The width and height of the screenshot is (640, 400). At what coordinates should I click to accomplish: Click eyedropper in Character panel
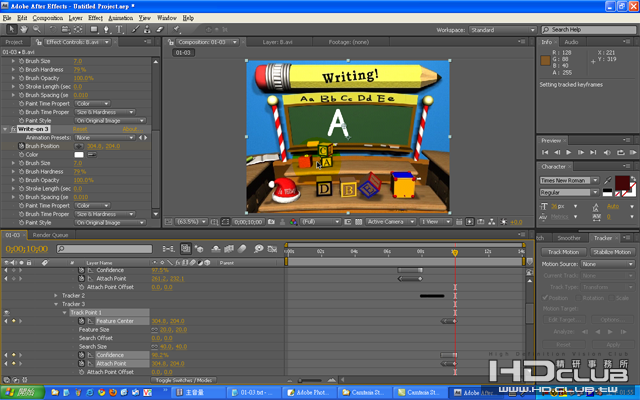point(608,180)
